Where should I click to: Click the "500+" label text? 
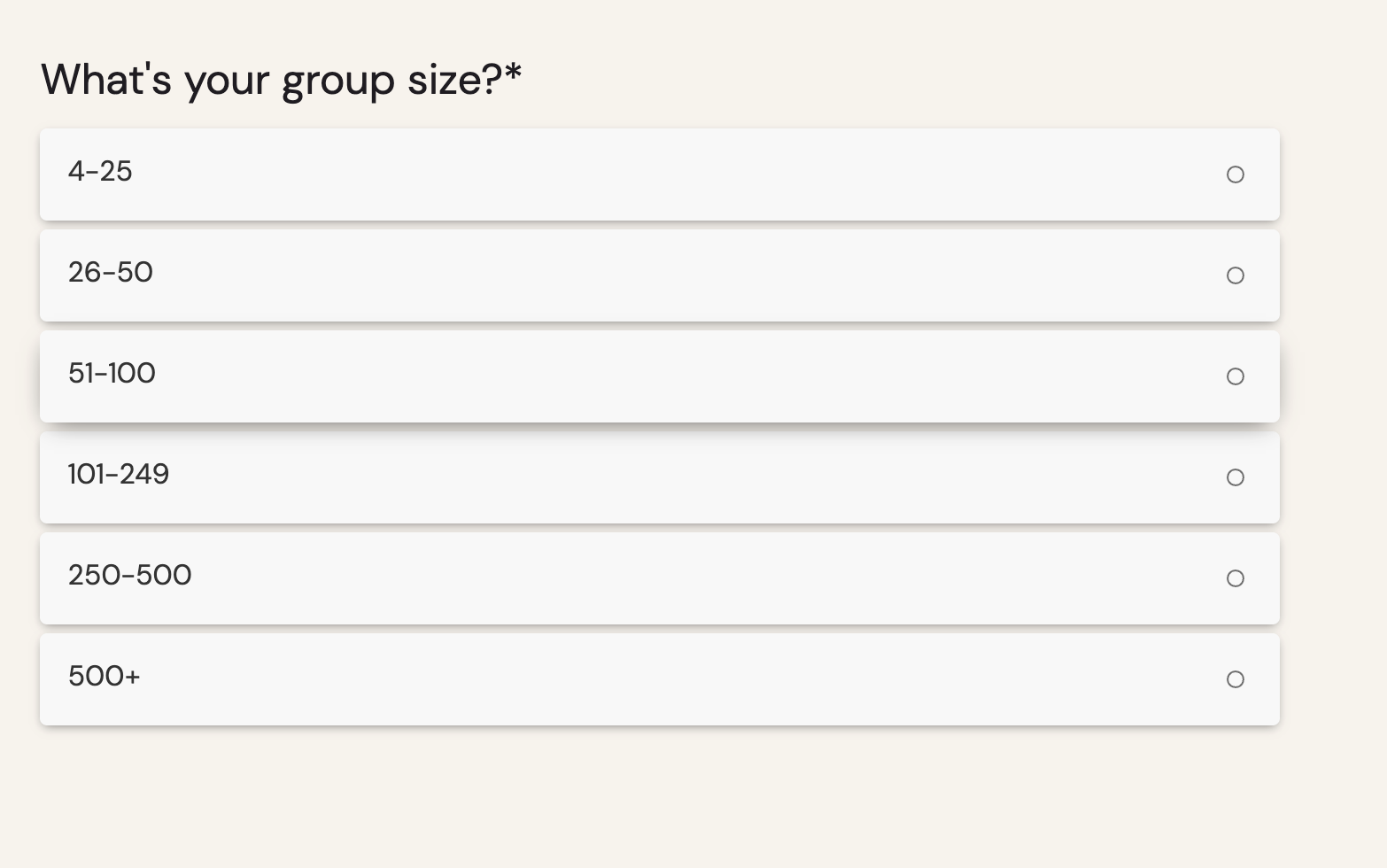105,676
